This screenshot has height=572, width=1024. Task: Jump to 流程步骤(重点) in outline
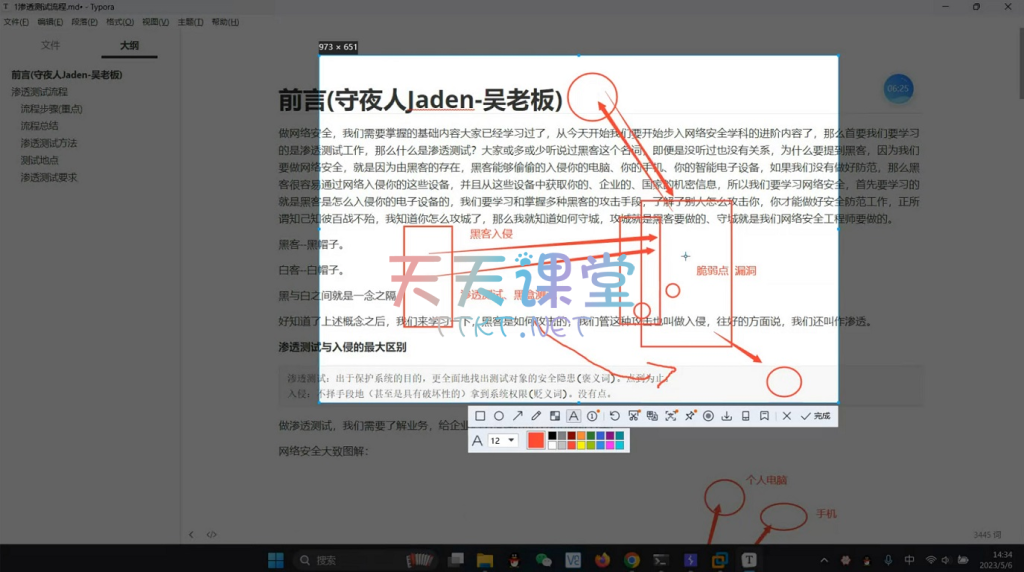(51, 109)
